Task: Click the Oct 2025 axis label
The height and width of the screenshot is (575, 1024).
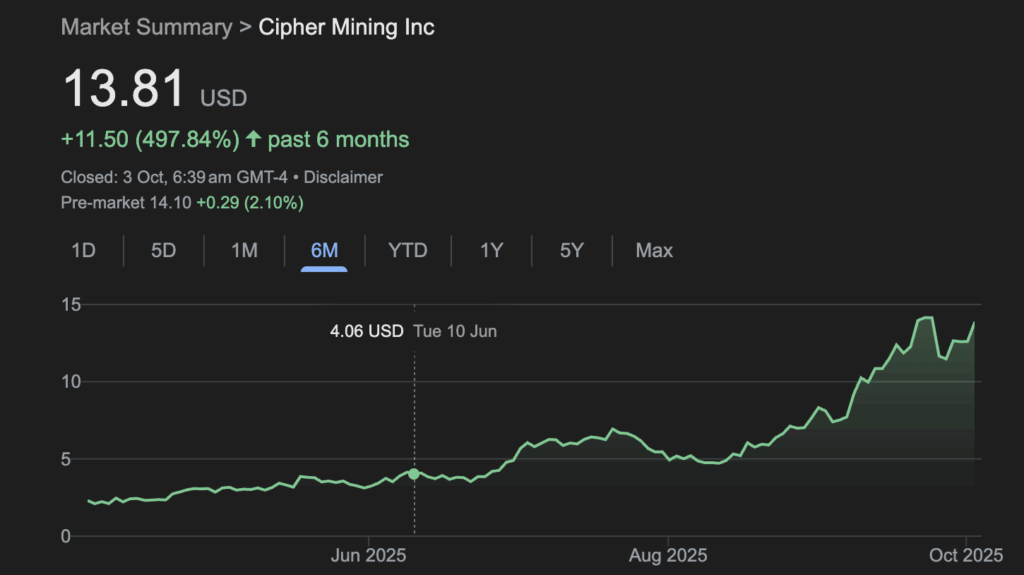Action: point(968,555)
